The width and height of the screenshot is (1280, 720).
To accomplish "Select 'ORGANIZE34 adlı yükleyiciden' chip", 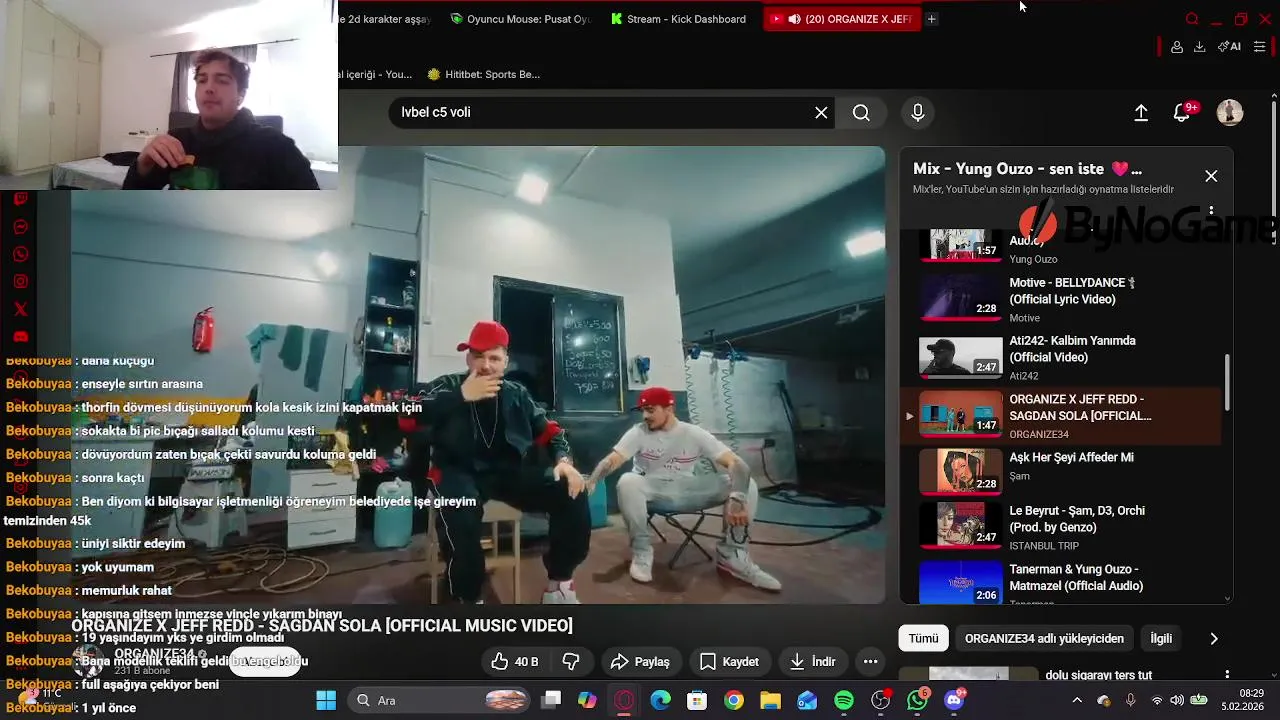I will tap(1044, 638).
